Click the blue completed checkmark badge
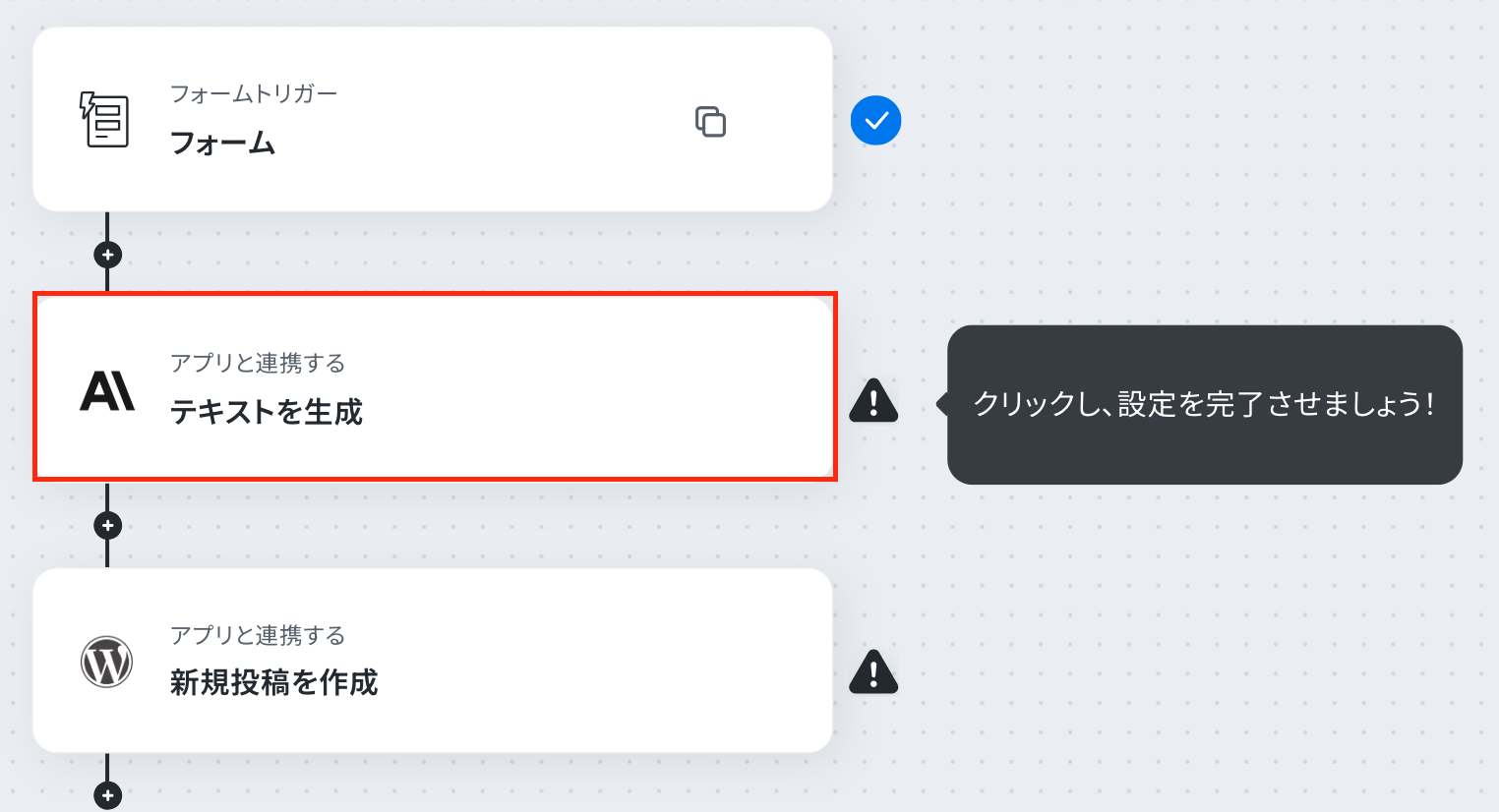Image resolution: width=1499 pixels, height=812 pixels. 875,121
